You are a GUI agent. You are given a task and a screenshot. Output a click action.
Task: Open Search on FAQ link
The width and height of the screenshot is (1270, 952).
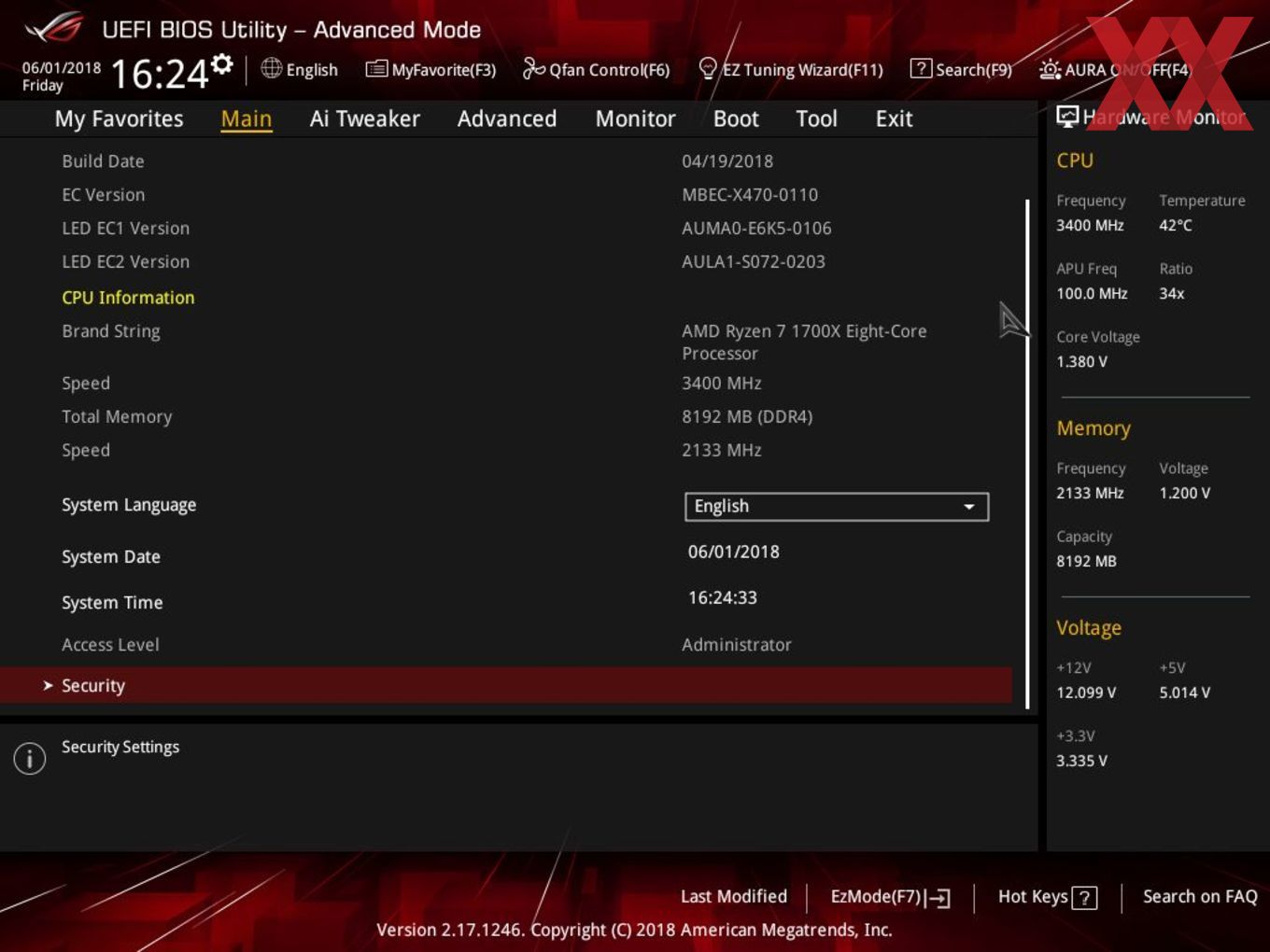tap(1200, 896)
